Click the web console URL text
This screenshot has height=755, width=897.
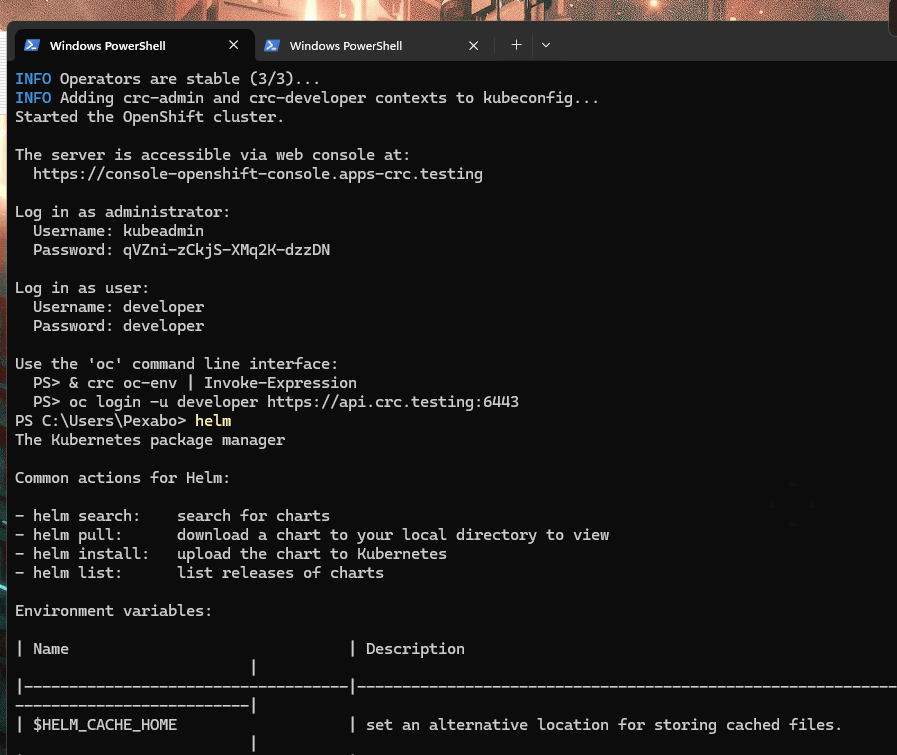pos(257,174)
